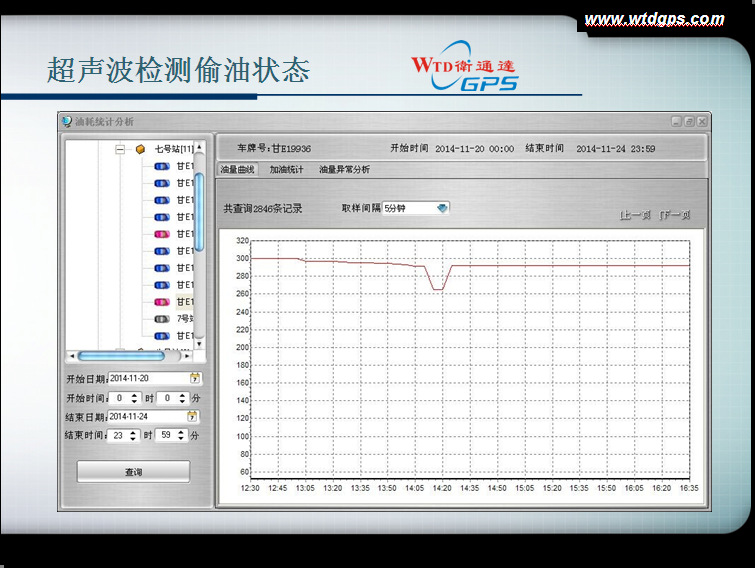Click the orange 七号站 group icon
This screenshot has height=568, width=755.
click(140, 150)
